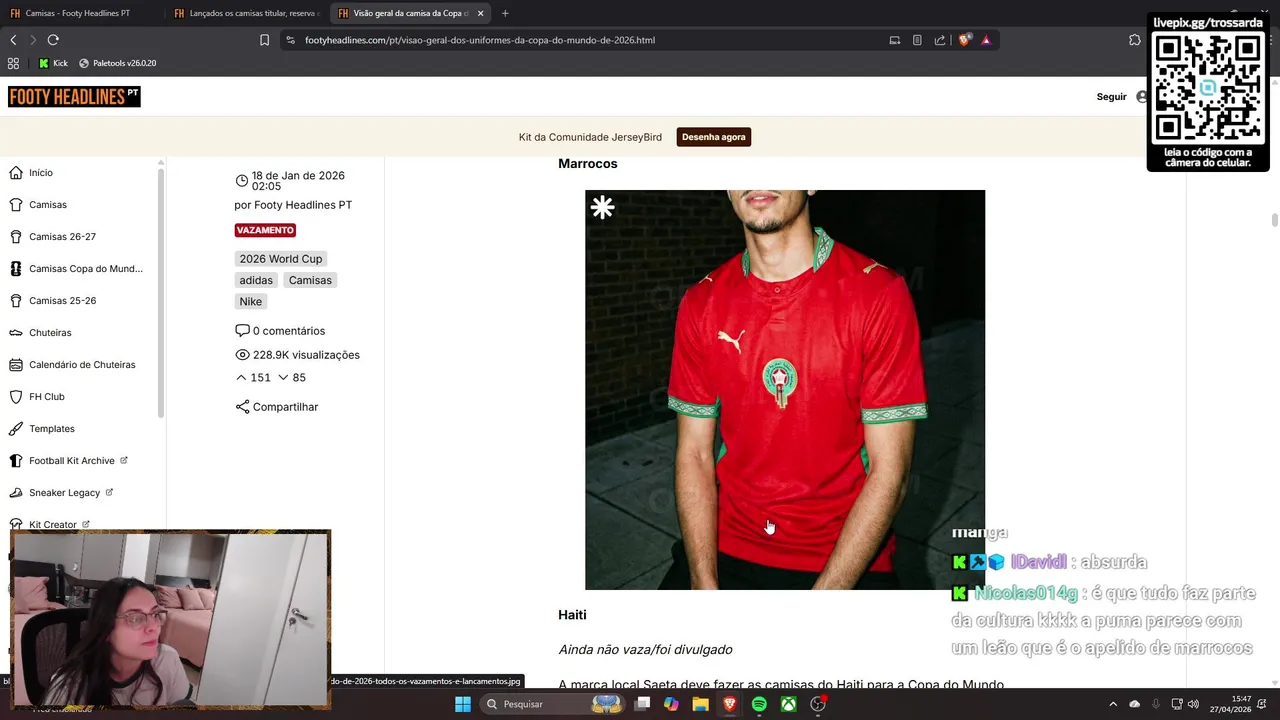The image size is (1280, 720).
Task: Click the Seguir button
Action: 1111,97
